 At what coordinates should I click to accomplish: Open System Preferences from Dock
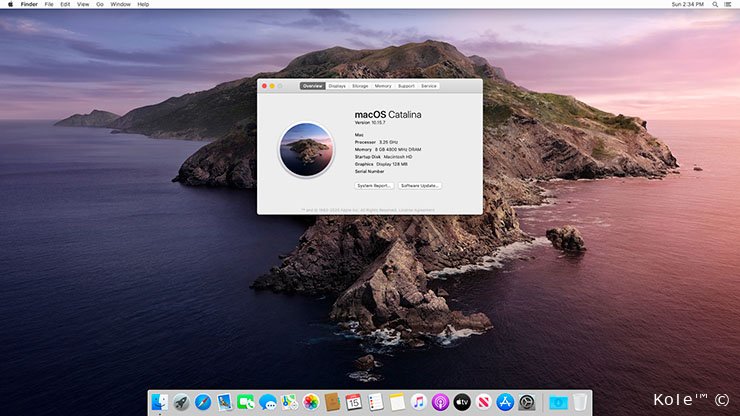[x=527, y=401]
